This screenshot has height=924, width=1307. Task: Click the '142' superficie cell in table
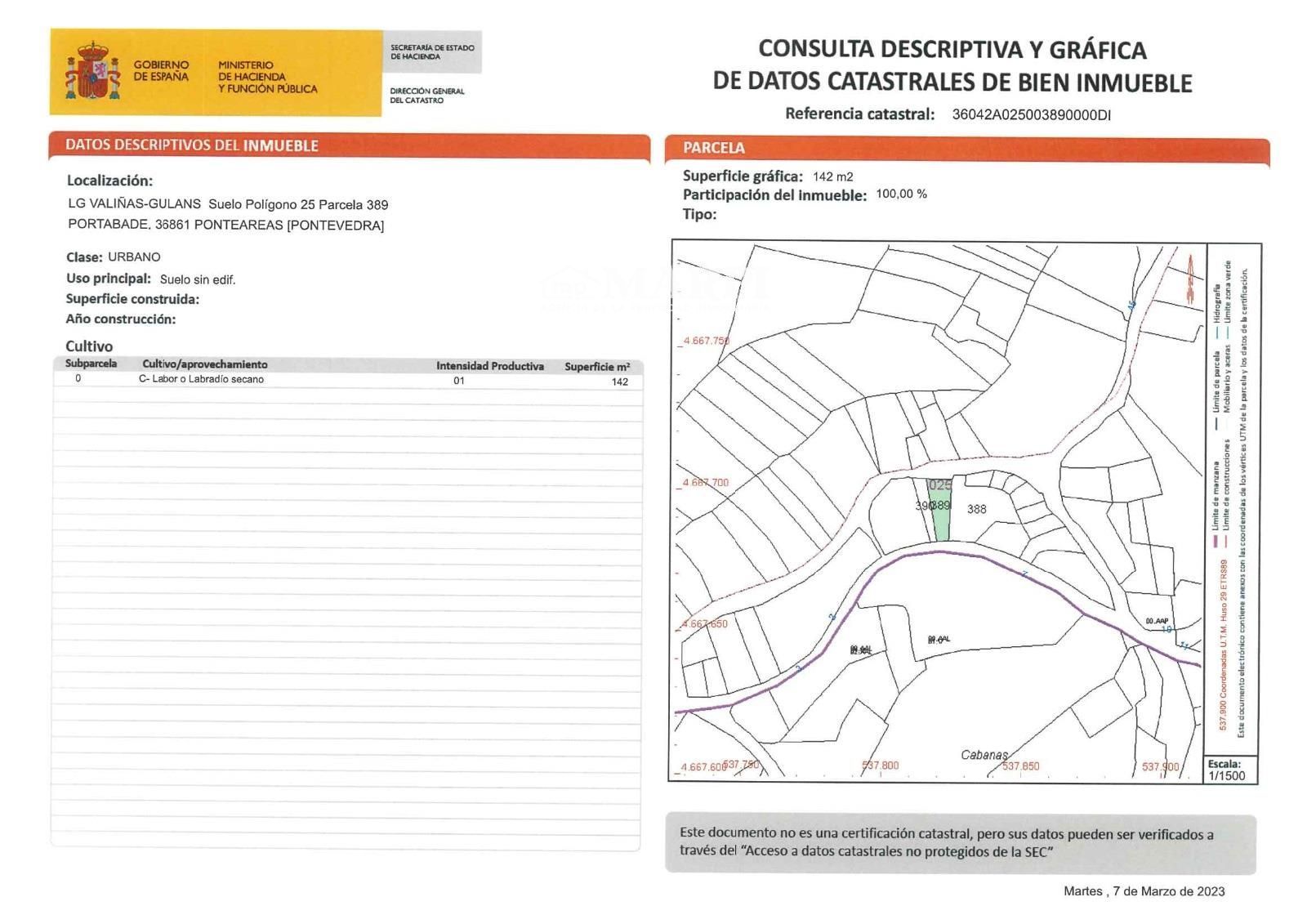pos(620,382)
